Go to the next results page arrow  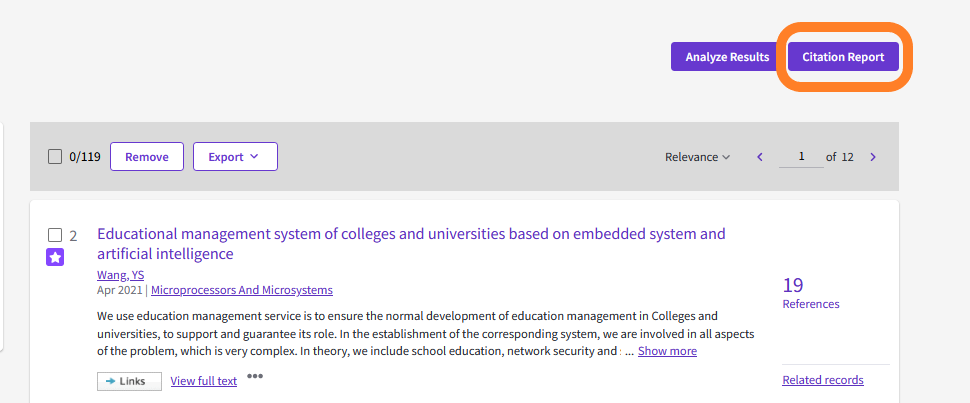point(873,157)
